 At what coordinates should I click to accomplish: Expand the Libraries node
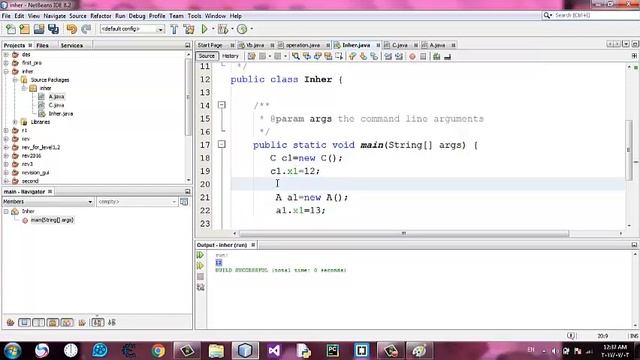click(15, 122)
